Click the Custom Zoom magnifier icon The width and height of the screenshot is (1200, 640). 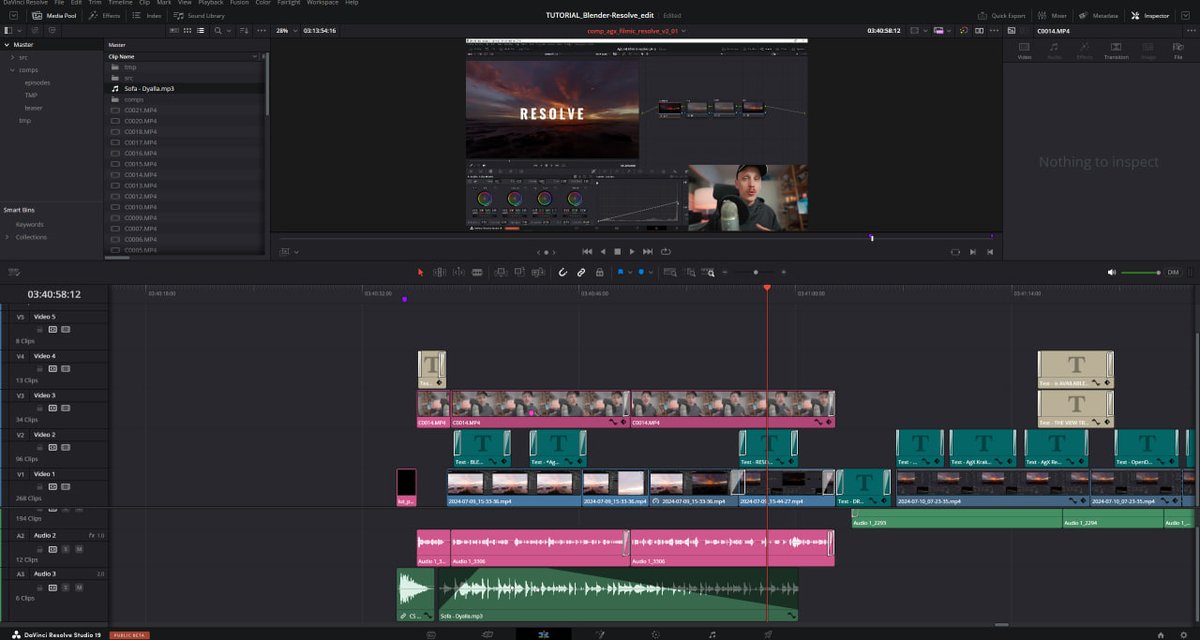[x=708, y=272]
